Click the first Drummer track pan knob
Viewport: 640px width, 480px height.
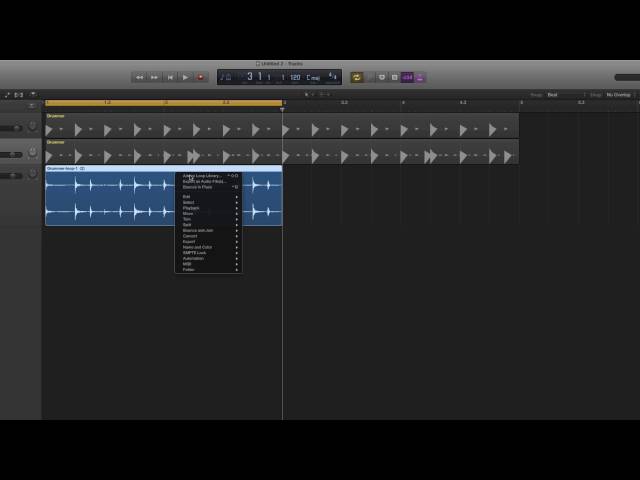pyautogui.click(x=32, y=127)
